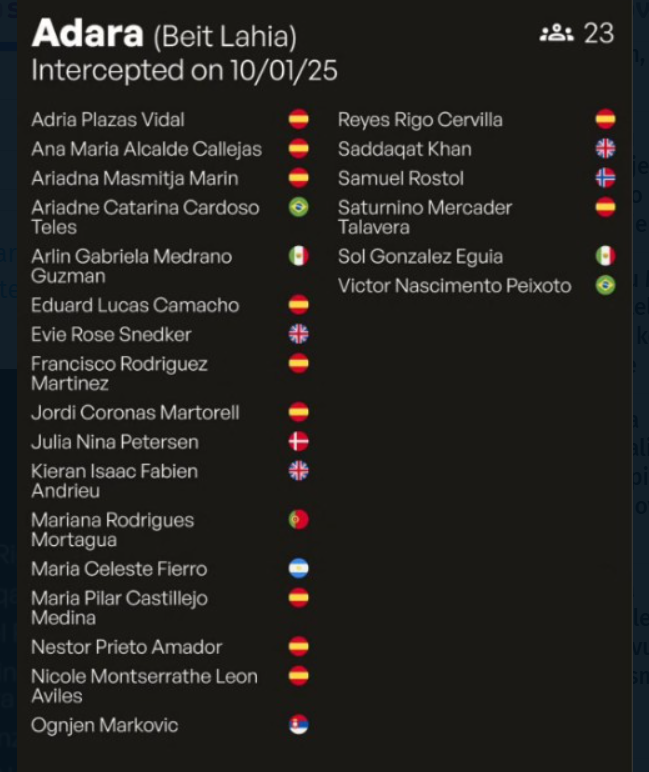Click Mexico flag beside Sol Gonzalez Eguia
Screen dimensions: 649x772
pyautogui.click(x=605, y=257)
